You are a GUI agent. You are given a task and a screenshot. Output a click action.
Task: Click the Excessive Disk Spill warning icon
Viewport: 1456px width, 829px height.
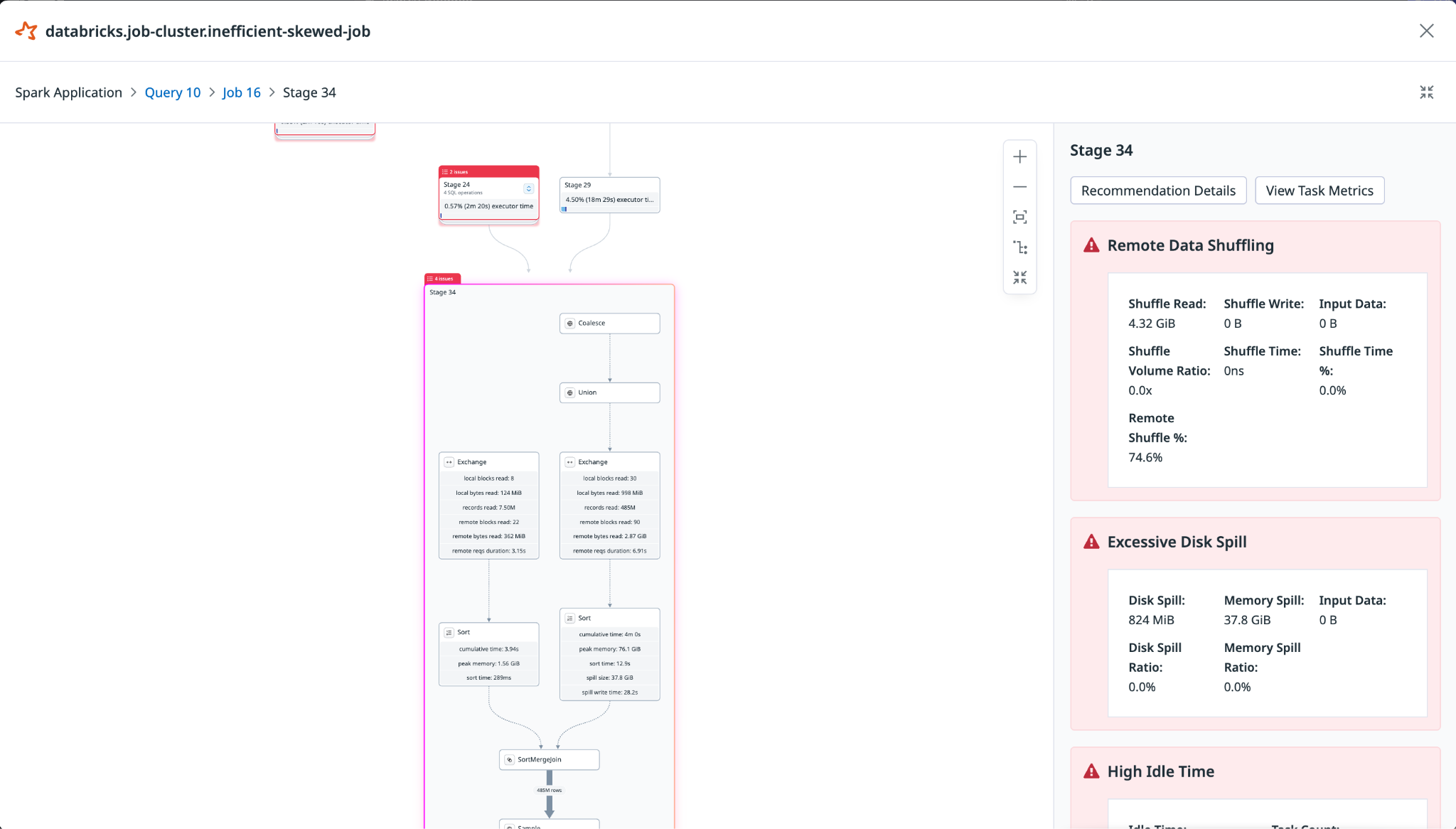click(x=1091, y=542)
